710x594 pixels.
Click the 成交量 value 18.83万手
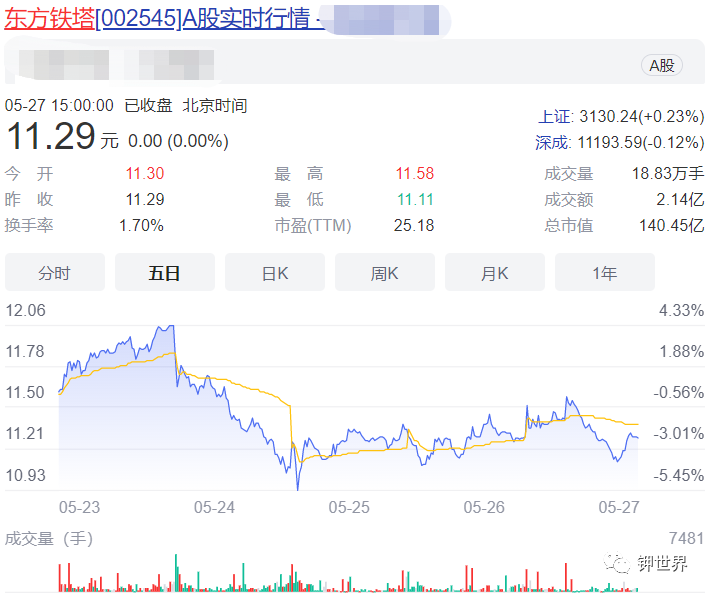[x=668, y=173]
